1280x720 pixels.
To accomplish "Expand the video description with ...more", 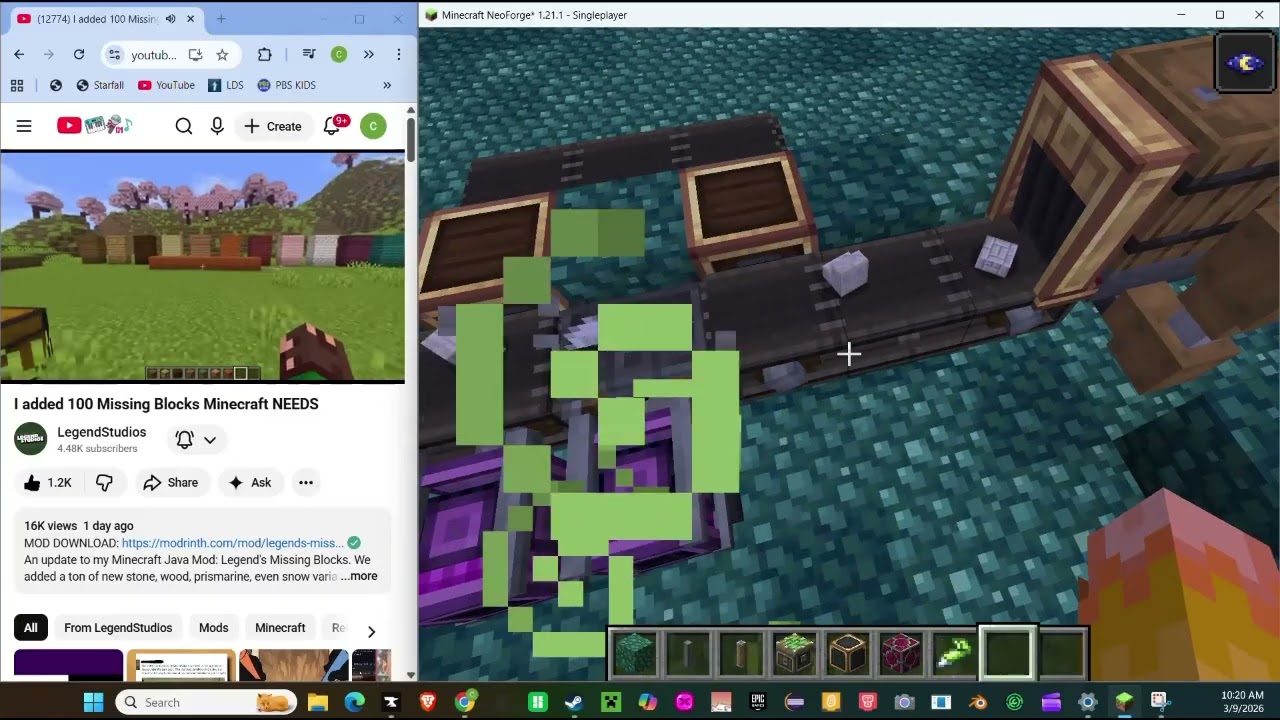I will pyautogui.click(x=359, y=576).
